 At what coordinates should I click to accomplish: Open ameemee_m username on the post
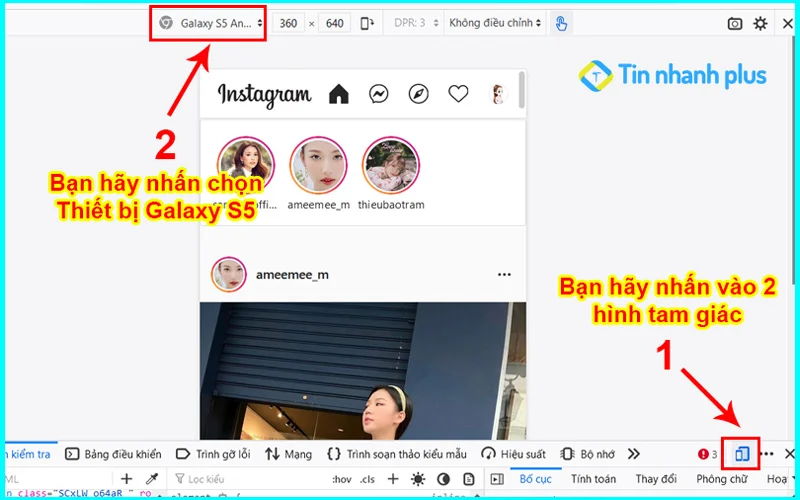pos(292,275)
